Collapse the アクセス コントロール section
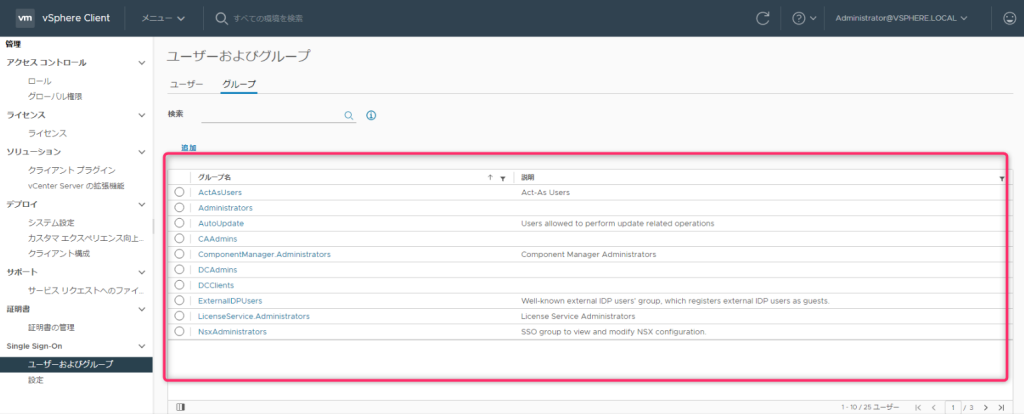Viewport: 1024px width, 414px height. (143, 62)
